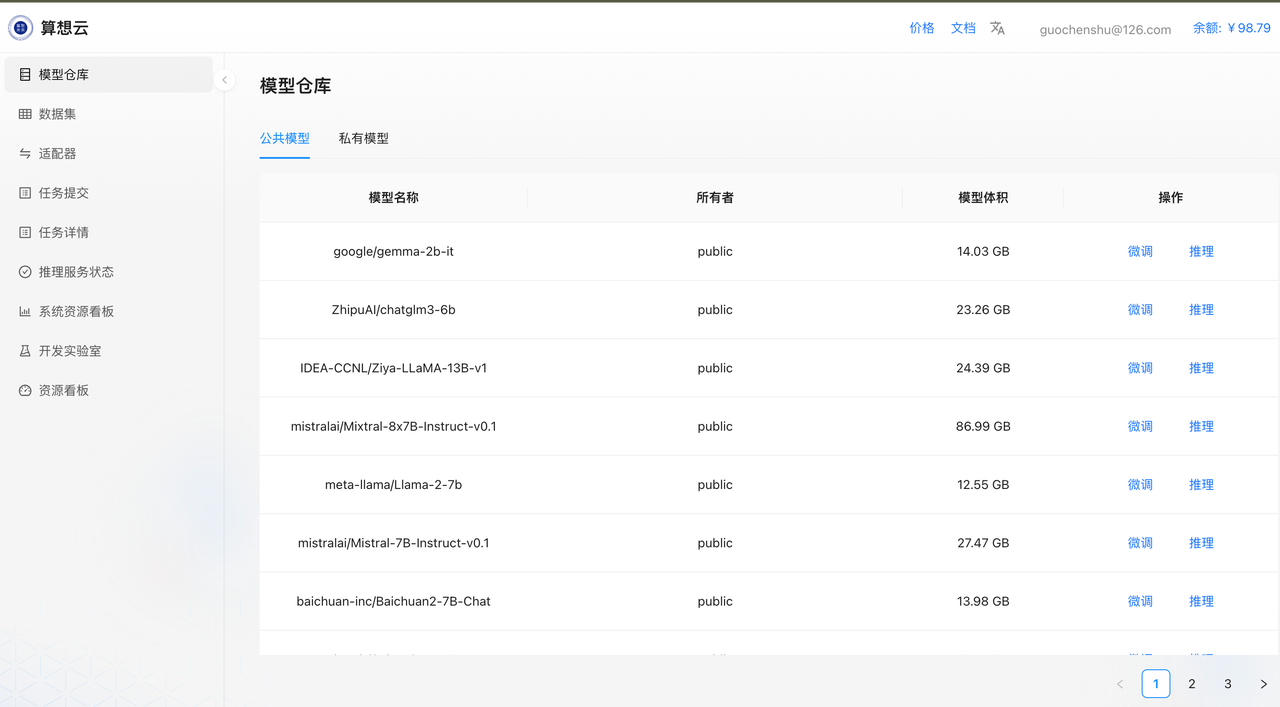Select 模型仓库 in the sidebar
The height and width of the screenshot is (707, 1280).
click(x=109, y=75)
